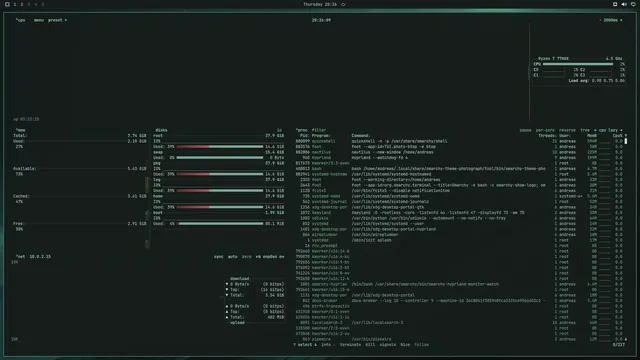Toggle net auto scaling option
This screenshot has height=360, width=640.
(233, 257)
